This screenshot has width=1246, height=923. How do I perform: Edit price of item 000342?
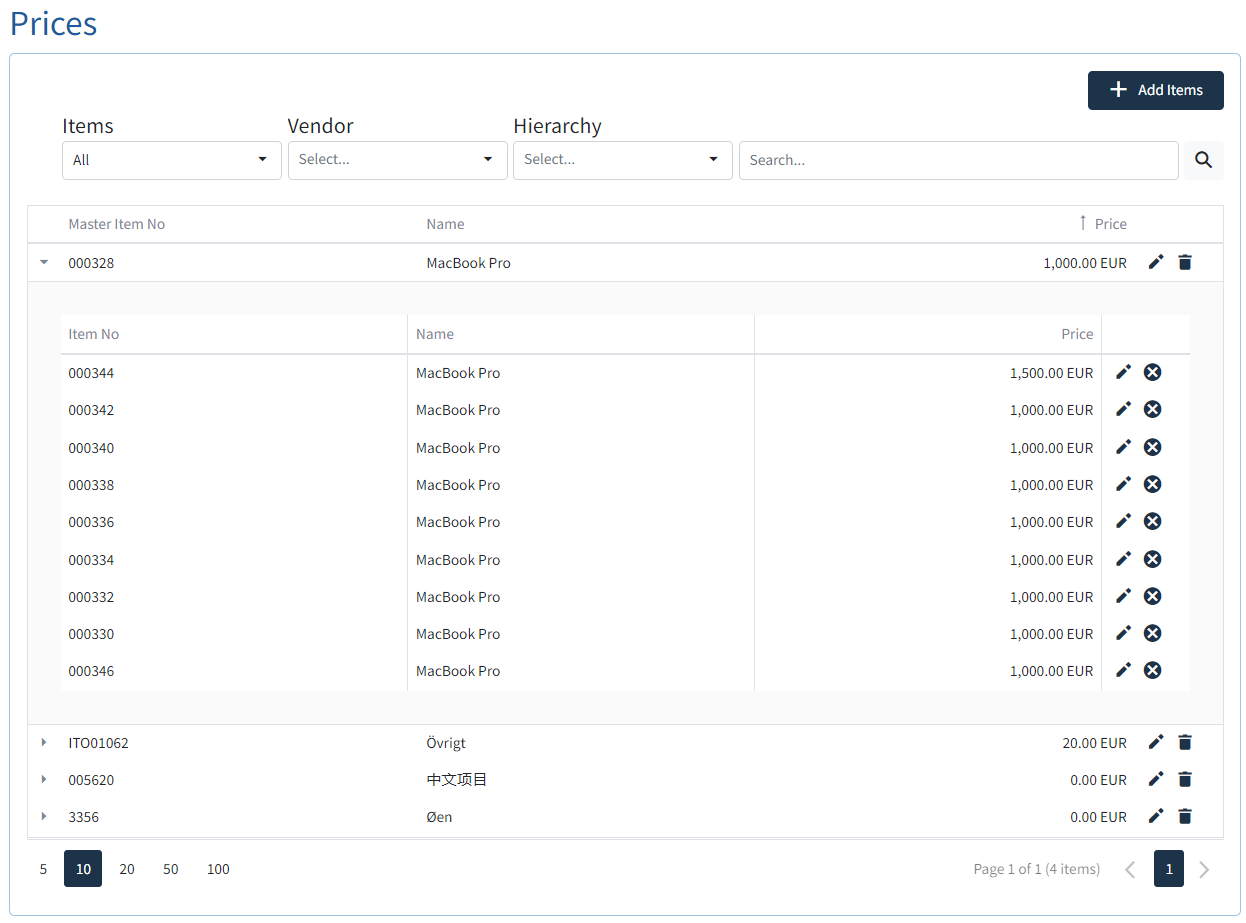pyautogui.click(x=1123, y=409)
